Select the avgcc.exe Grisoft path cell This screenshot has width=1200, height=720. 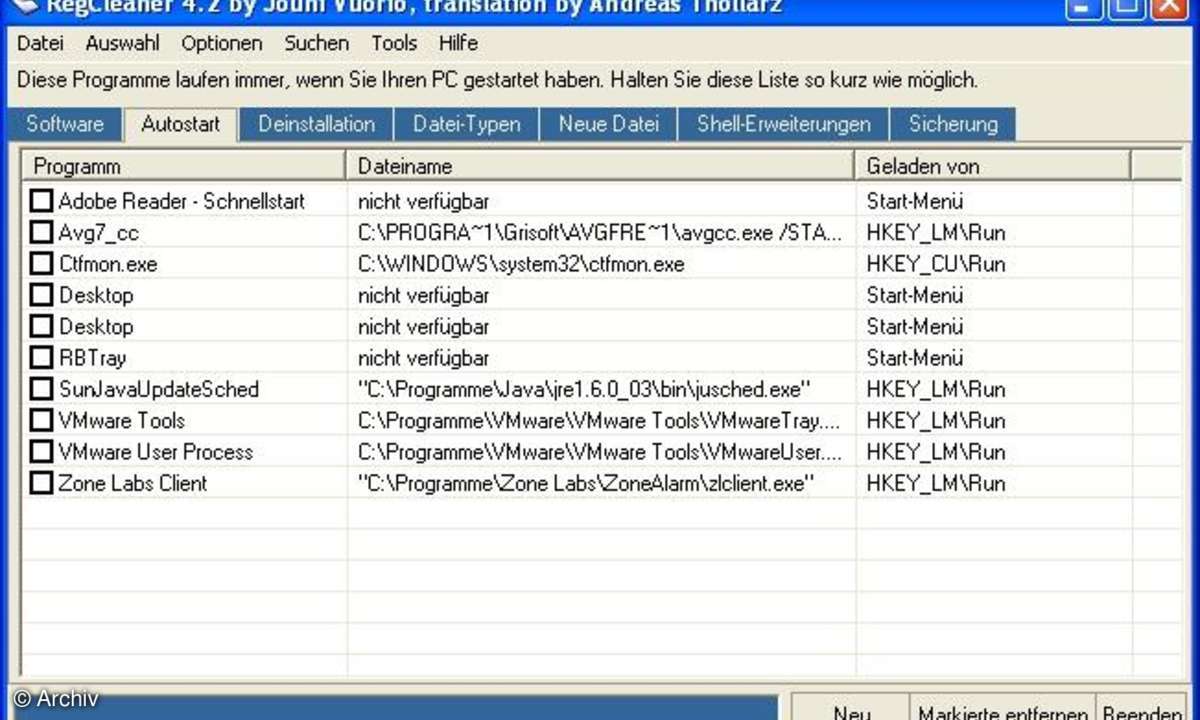[600, 233]
